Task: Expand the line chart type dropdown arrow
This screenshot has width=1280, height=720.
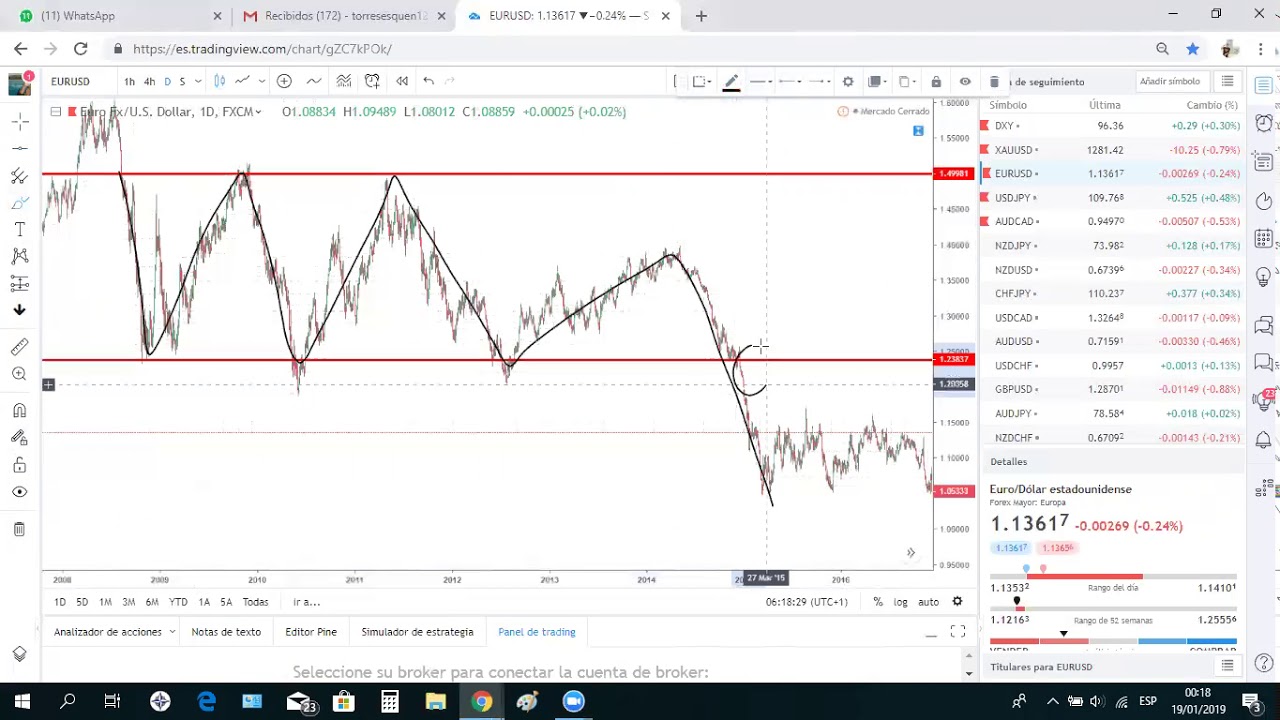Action: coord(262,81)
